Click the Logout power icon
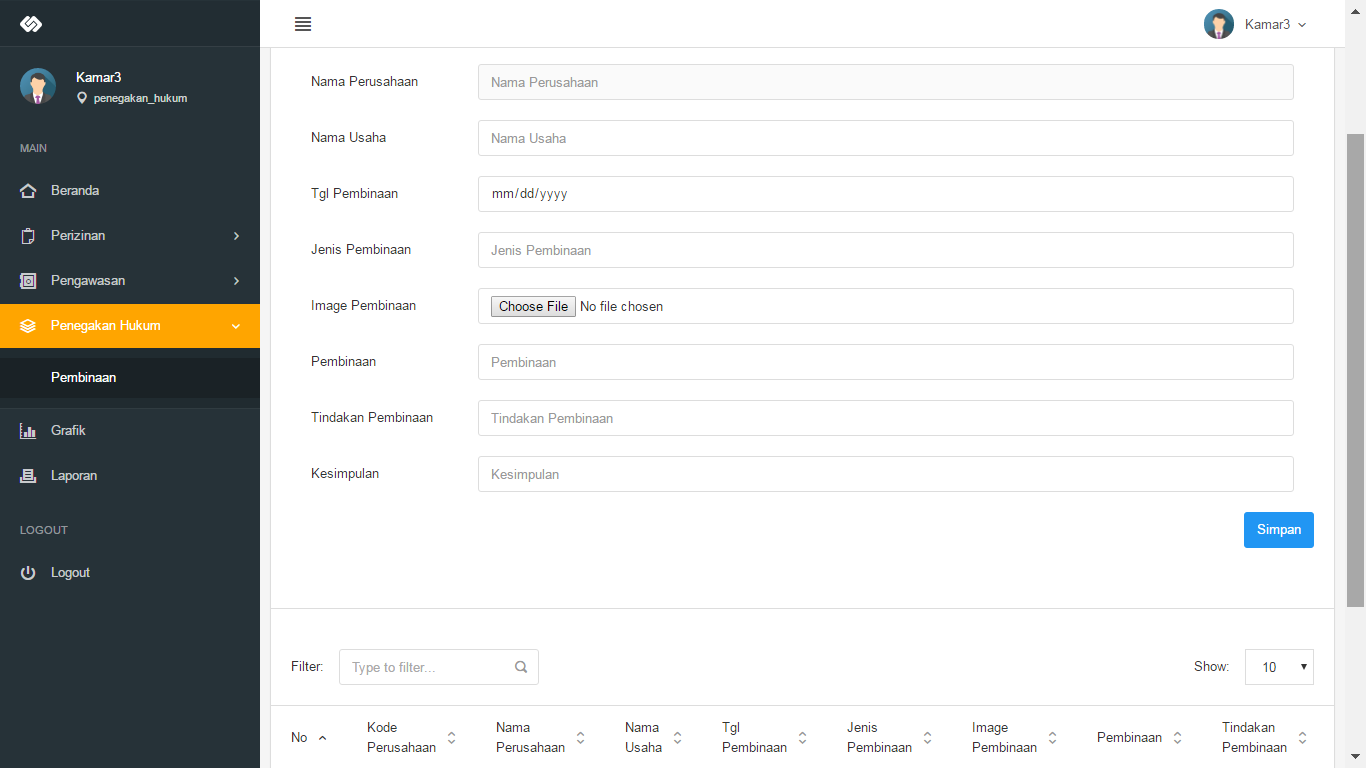 coord(28,573)
